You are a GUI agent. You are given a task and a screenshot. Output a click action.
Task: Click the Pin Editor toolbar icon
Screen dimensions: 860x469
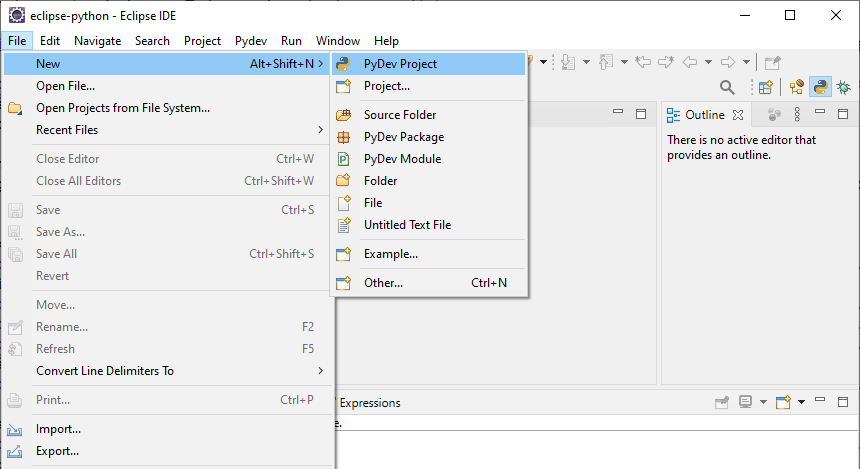[772, 63]
